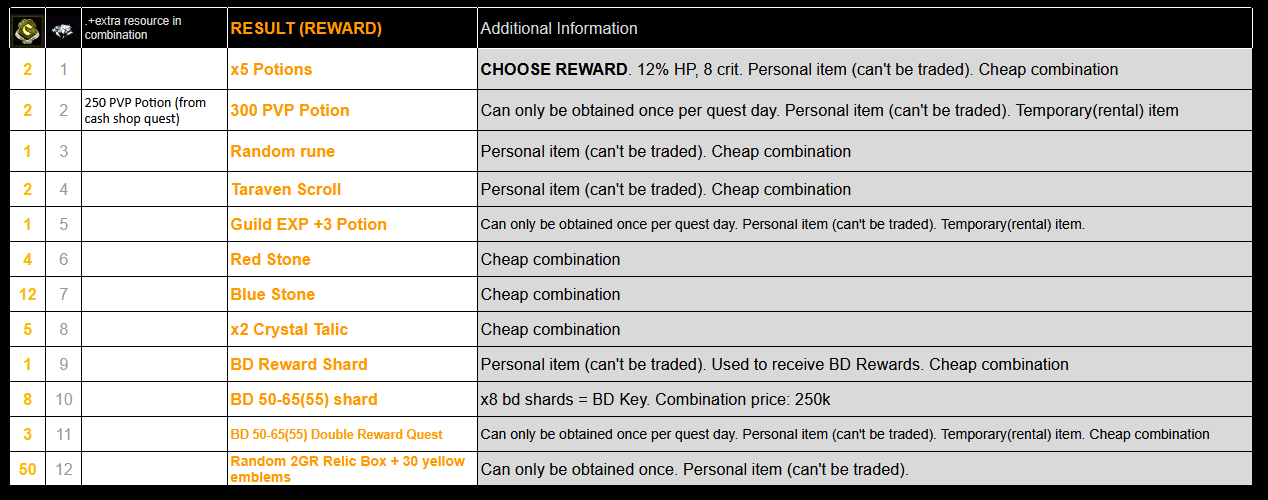Click the emblem cost value 50
Screen dimensions: 1268x500
pyautogui.click(x=27, y=469)
